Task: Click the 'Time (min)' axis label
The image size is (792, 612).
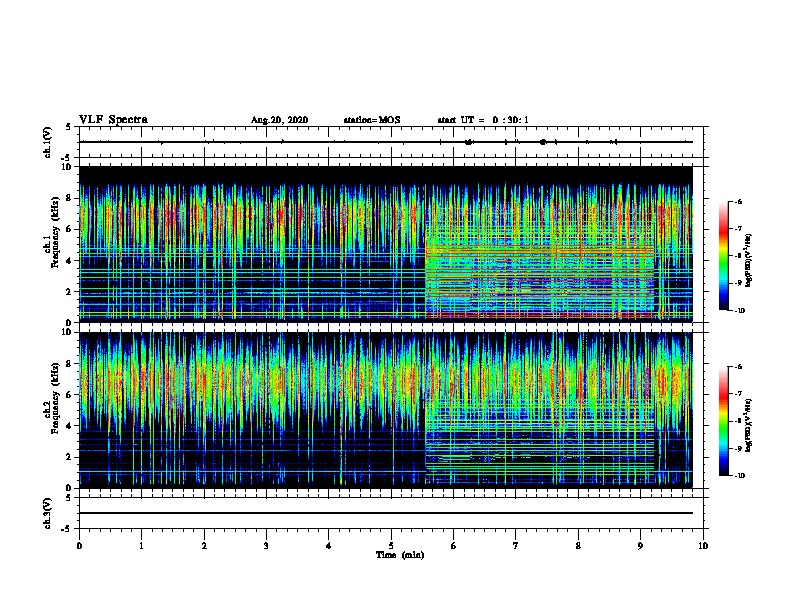Action: point(400,555)
